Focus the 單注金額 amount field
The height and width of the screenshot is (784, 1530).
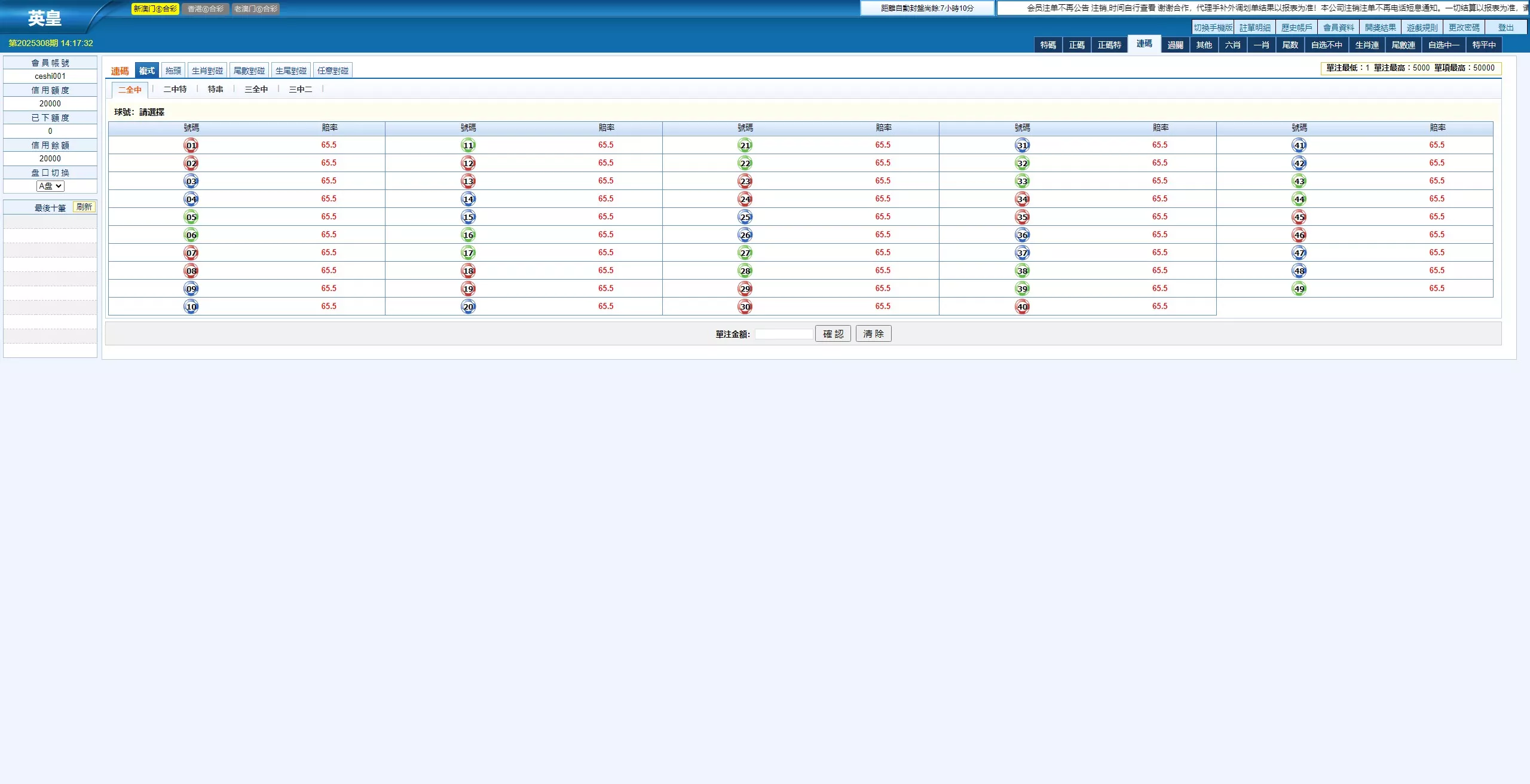[783, 334]
